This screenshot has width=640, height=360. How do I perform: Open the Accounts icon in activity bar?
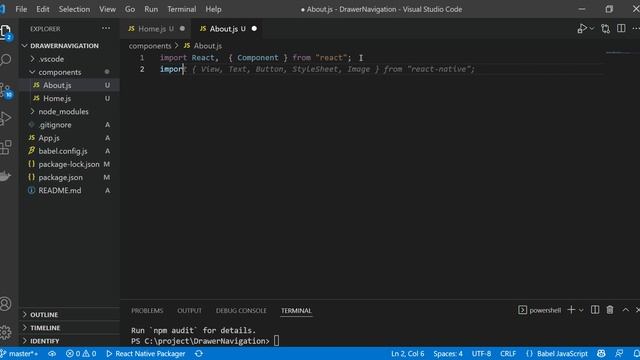click(x=6, y=304)
